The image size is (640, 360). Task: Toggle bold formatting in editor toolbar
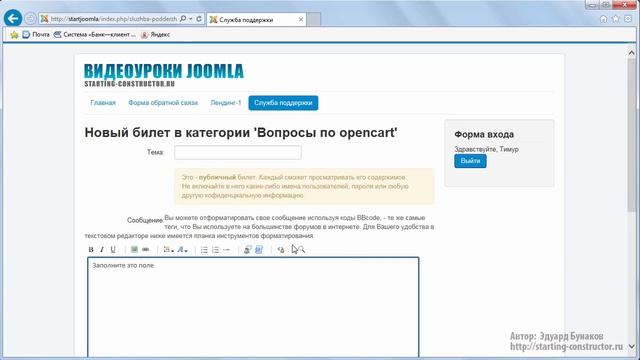[91, 250]
